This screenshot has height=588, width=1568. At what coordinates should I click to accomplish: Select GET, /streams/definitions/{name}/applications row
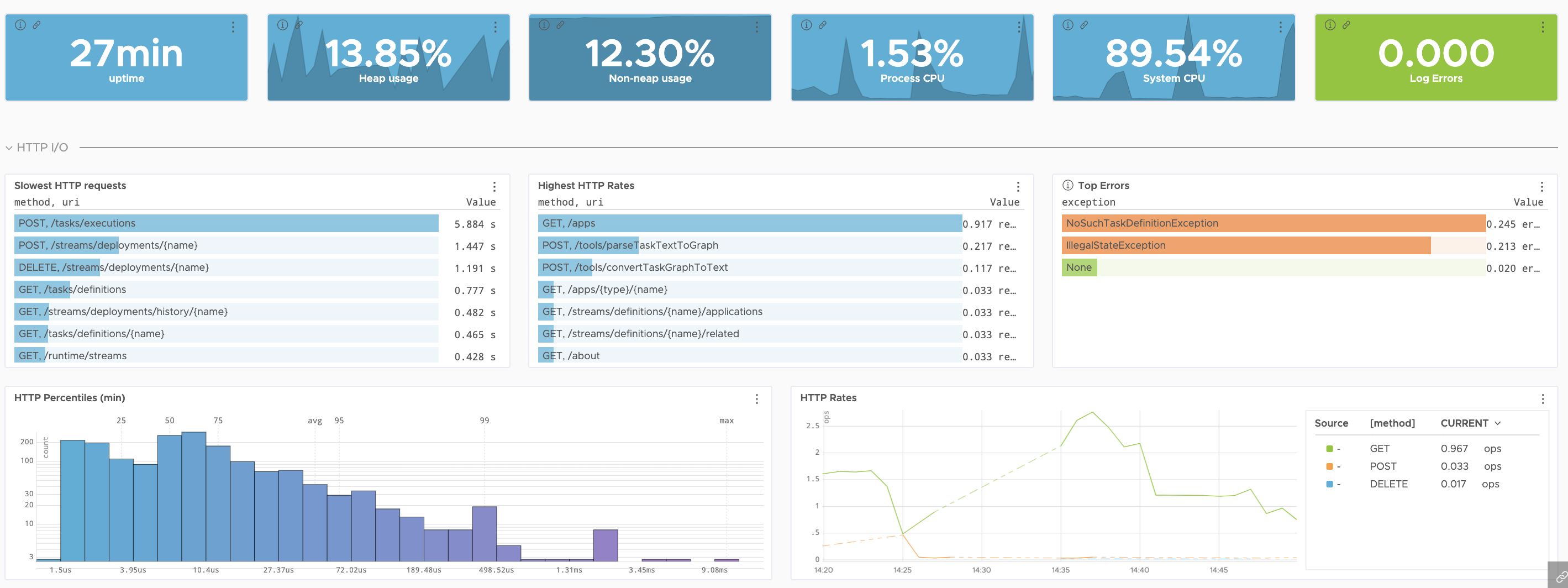click(x=780, y=312)
